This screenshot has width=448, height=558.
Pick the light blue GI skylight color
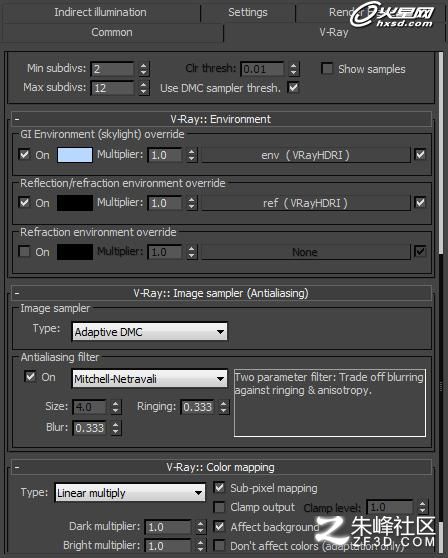coord(75,155)
